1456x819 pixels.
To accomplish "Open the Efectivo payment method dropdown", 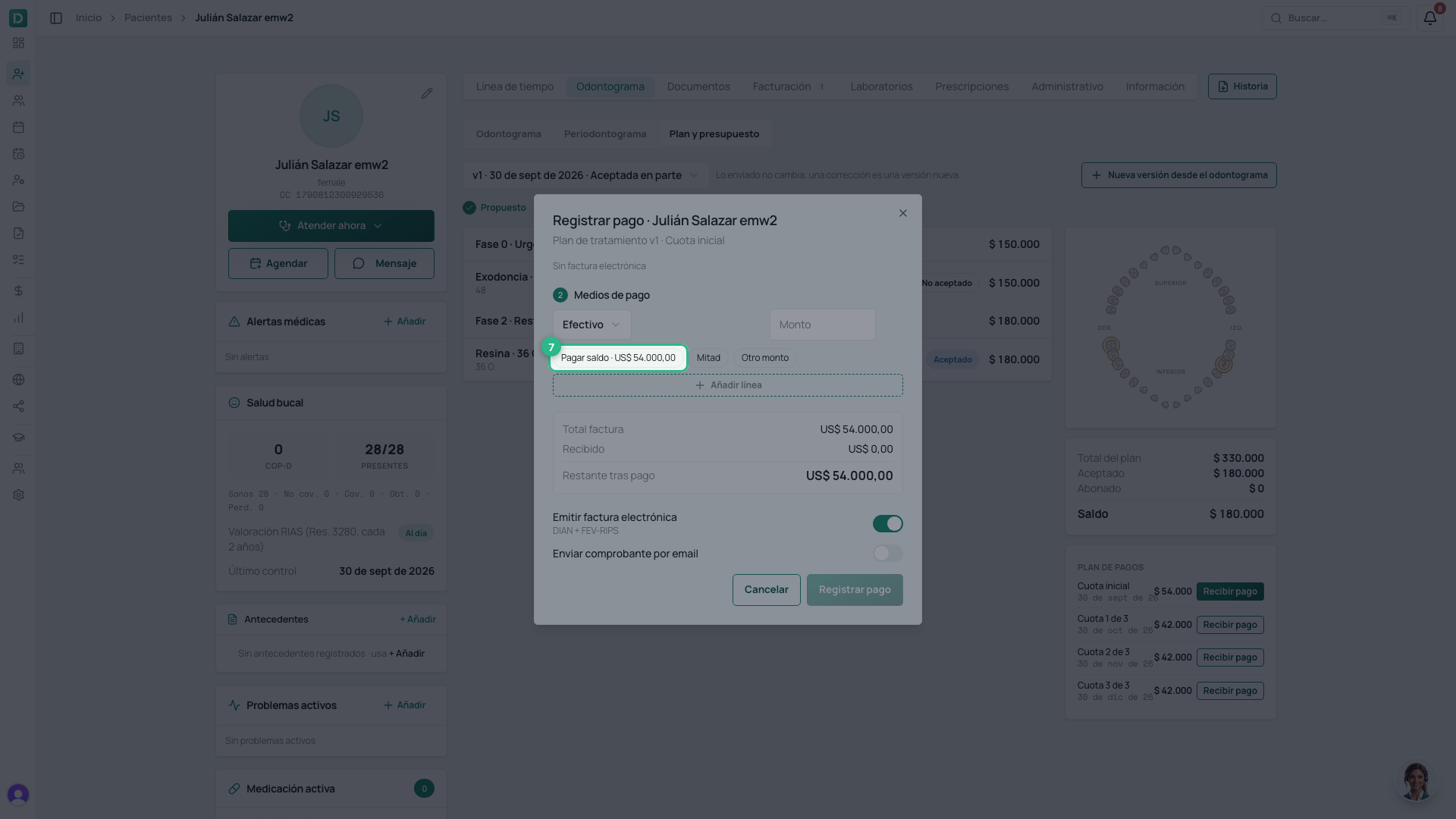I will [x=591, y=325].
